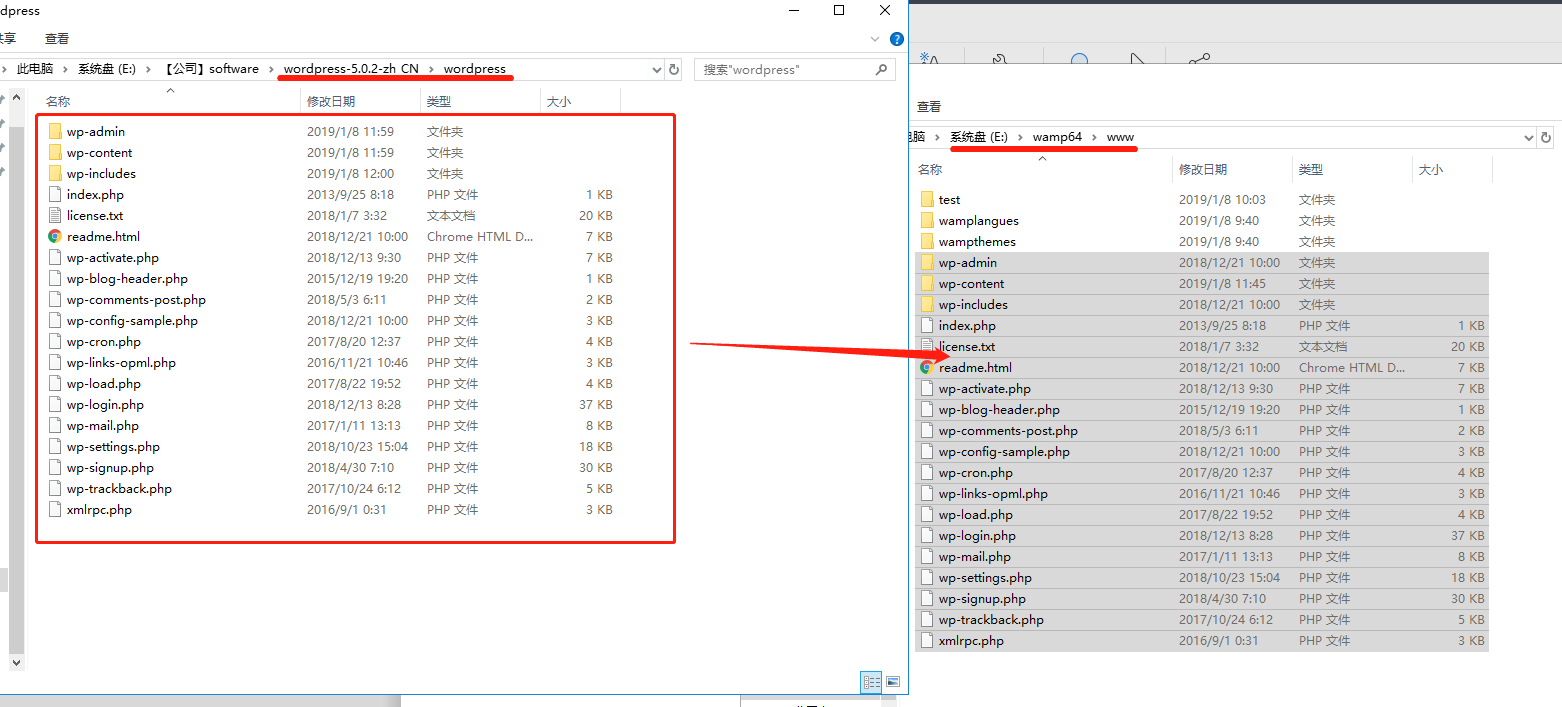Screen dimensions: 1562x707
Task: Select wp-content folder name in www window
Action: click(x=971, y=283)
